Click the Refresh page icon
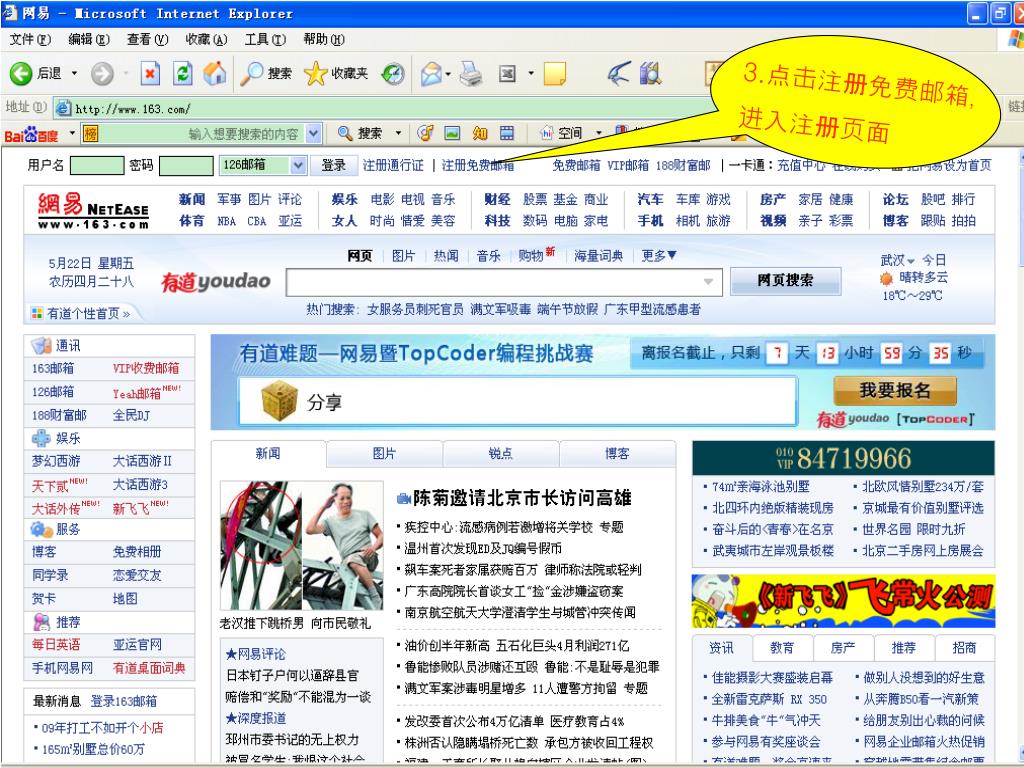 tap(183, 74)
